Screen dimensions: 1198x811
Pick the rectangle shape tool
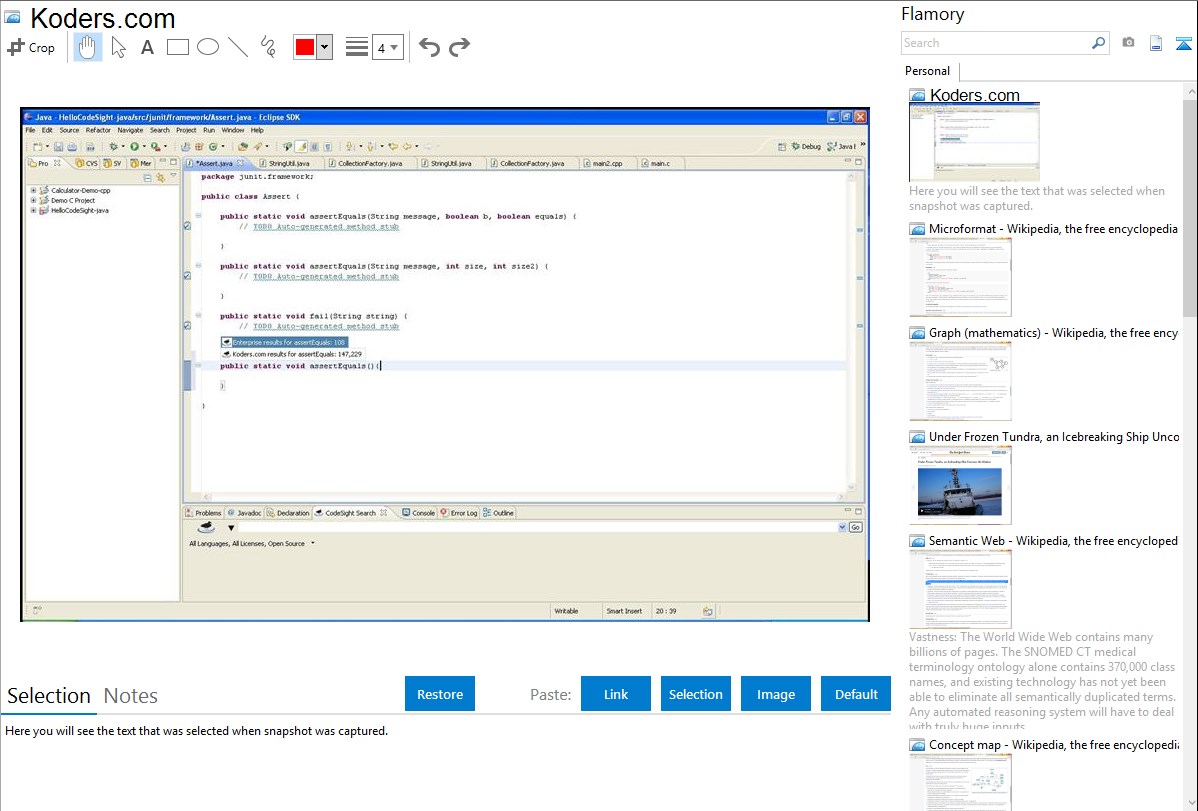[177, 47]
